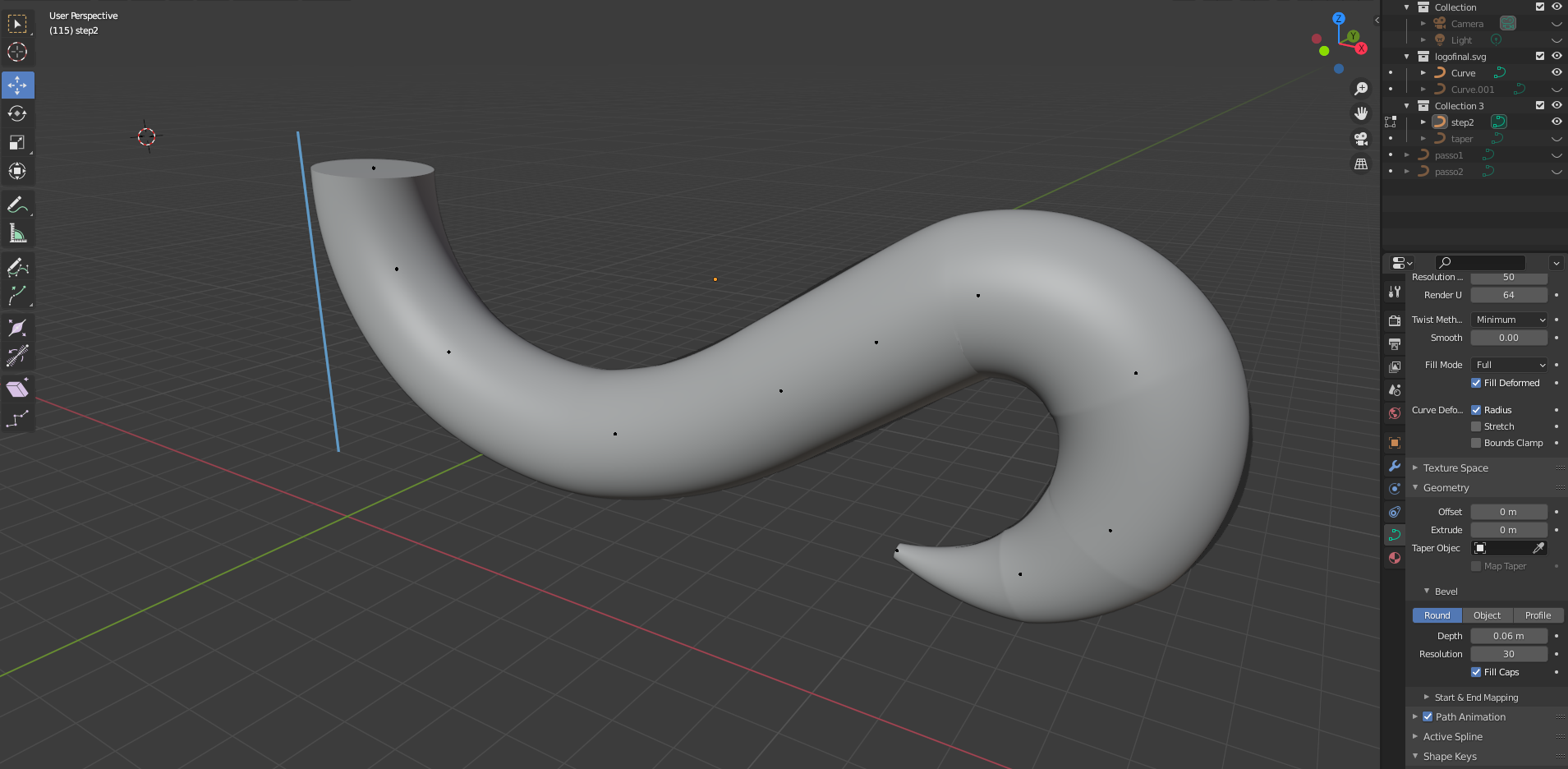Open the Object properties tab
The image size is (1568, 769).
[1395, 443]
